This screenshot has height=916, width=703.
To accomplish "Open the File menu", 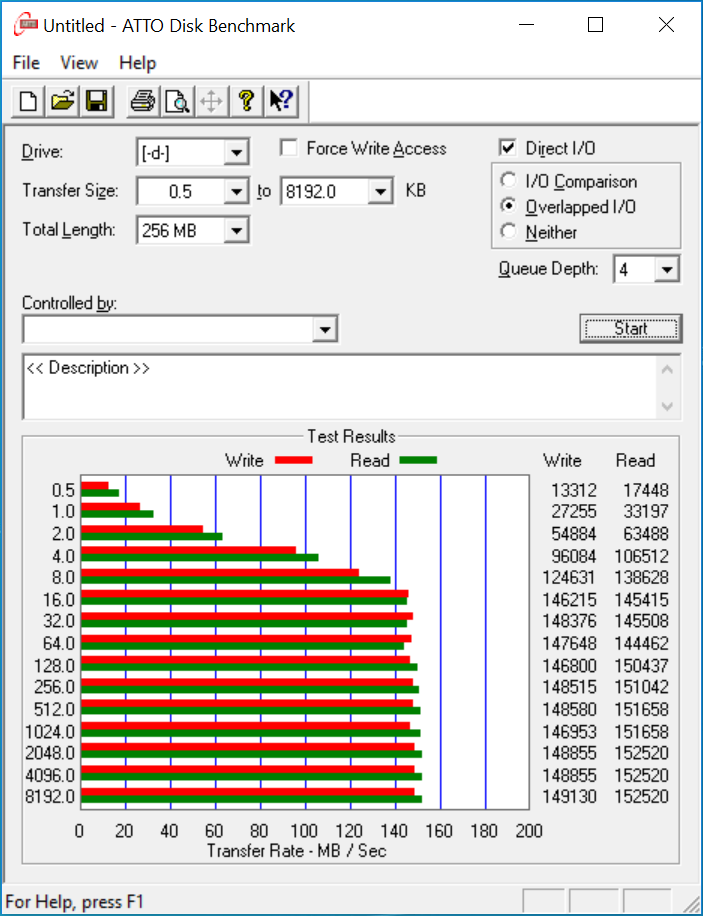I will coord(26,63).
